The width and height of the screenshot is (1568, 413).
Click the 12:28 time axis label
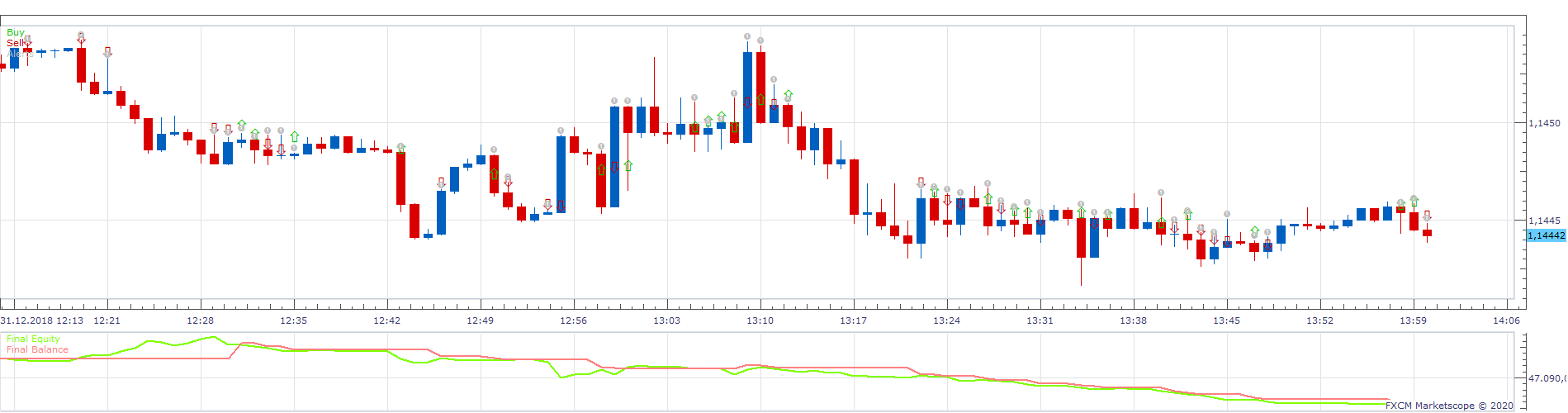pyautogui.click(x=200, y=320)
